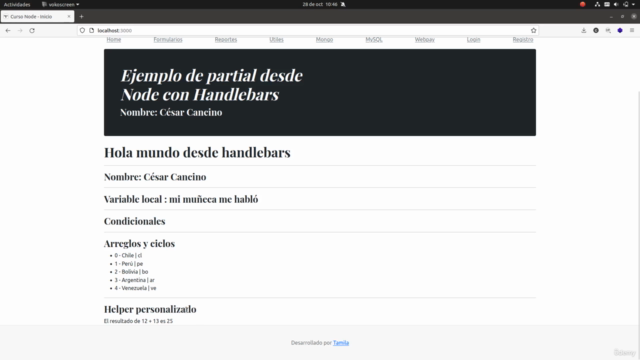Open the vokoscreen app menu dropdown
Image resolution: width=640 pixels, height=360 pixels.
pos(60,4)
